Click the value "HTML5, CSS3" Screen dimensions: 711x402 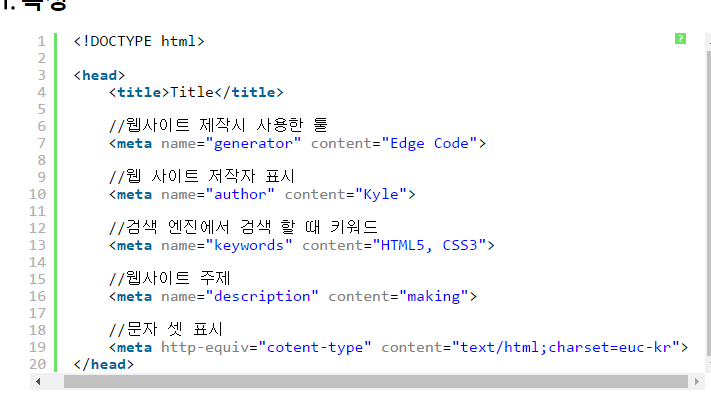[x=429, y=246]
